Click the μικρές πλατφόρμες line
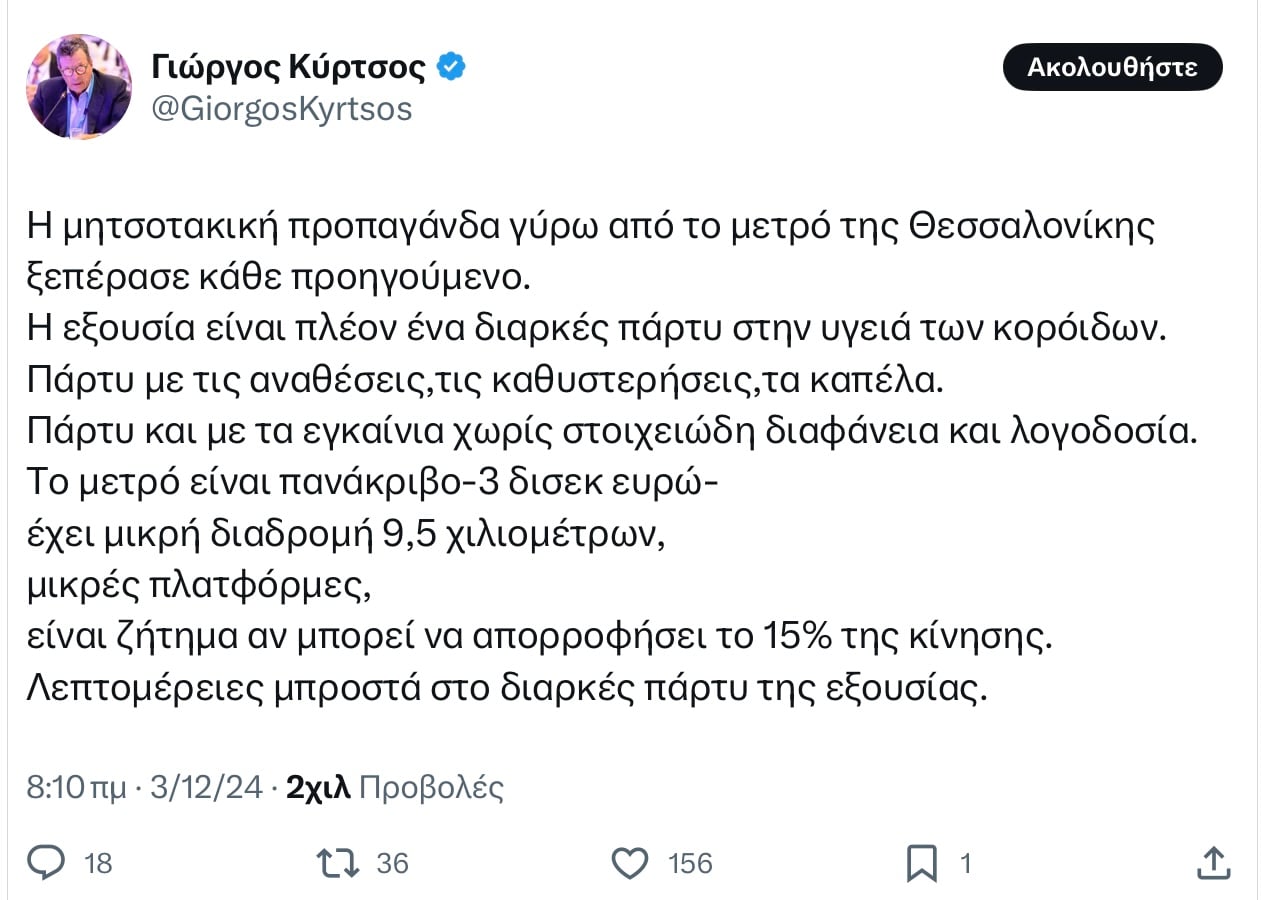The image size is (1261, 900). [x=199, y=586]
